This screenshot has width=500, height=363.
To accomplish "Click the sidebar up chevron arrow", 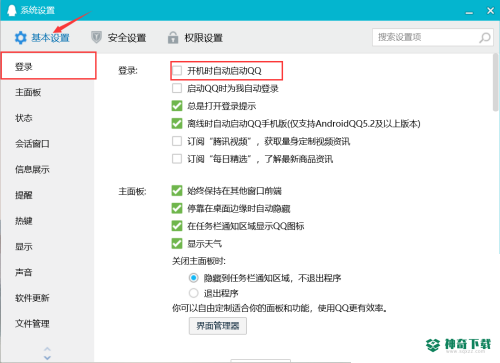I will point(47,349).
